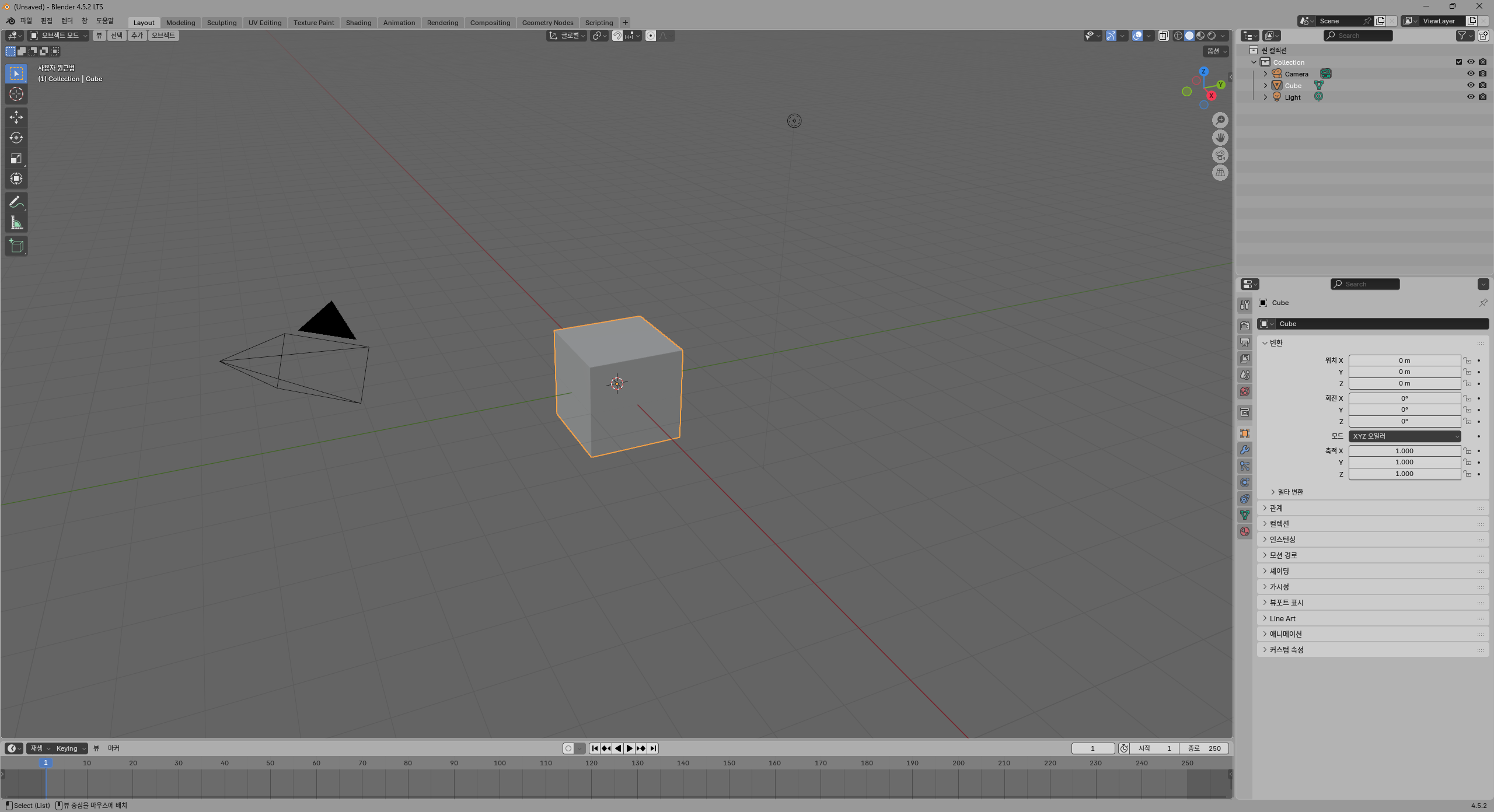Toggle Light visibility eye icon

(x=1471, y=97)
